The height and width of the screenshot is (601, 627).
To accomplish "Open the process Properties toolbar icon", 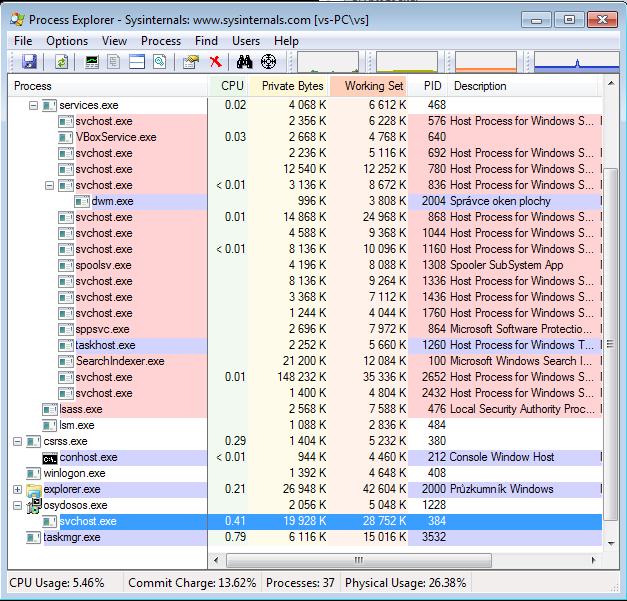I will click(191, 62).
